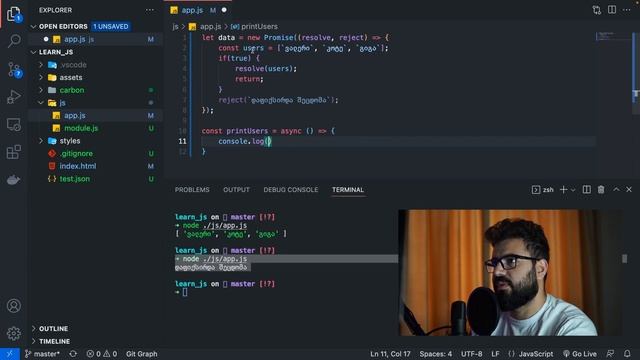Open test.json in the file tree
This screenshot has width=640, height=360.
point(75,179)
